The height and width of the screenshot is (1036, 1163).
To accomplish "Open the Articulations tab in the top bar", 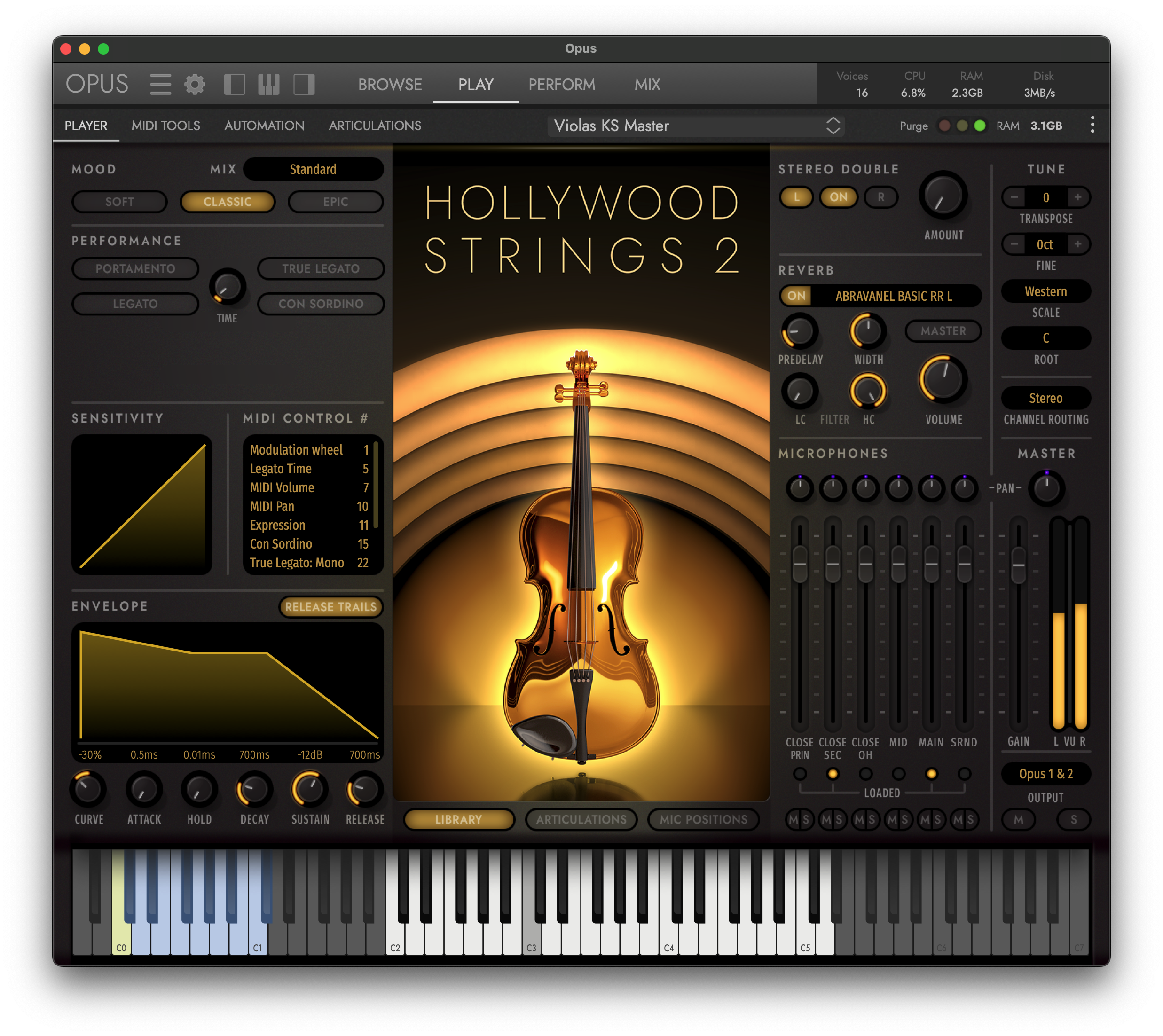I will [375, 125].
